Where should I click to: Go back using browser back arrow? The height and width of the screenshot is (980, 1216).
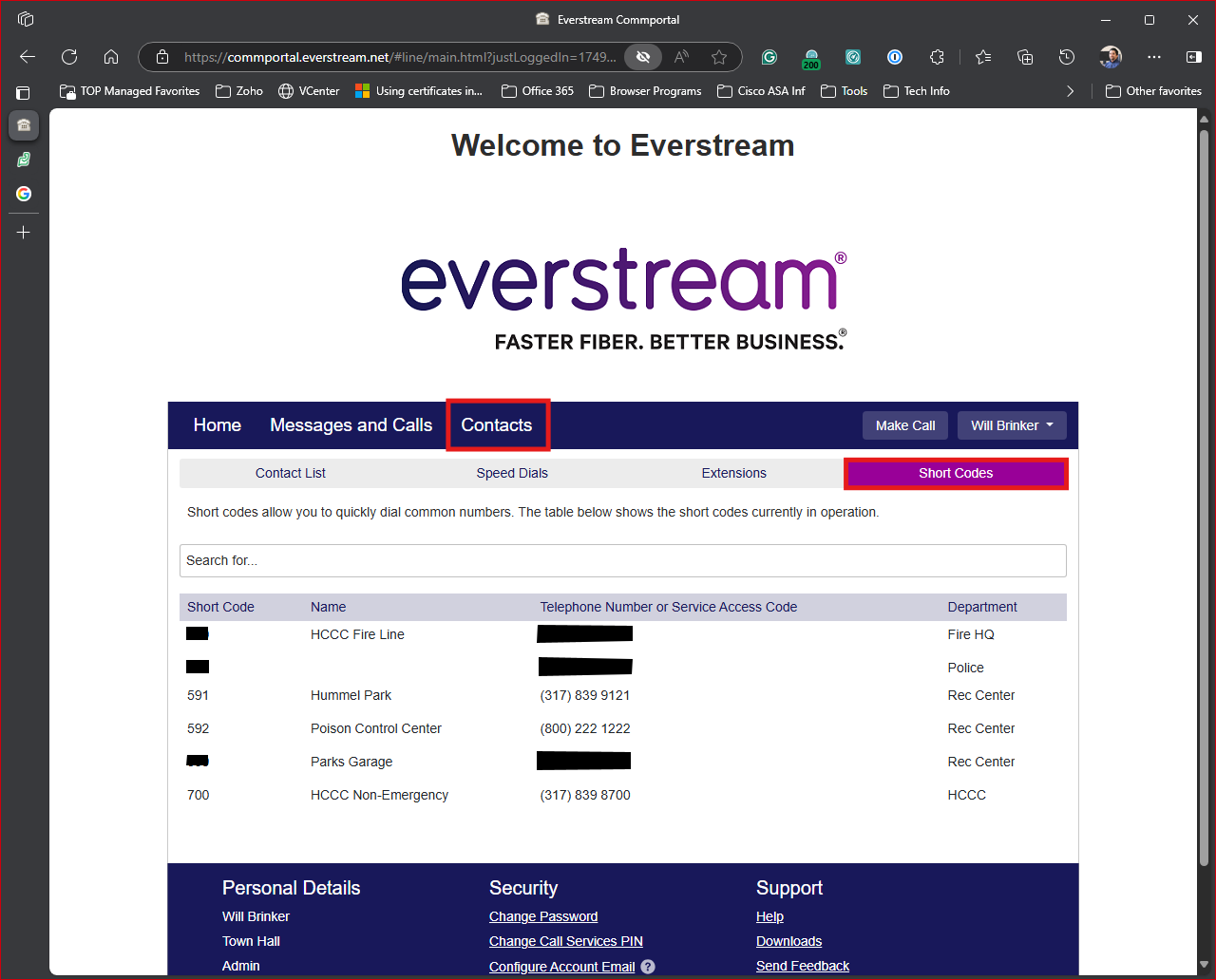(x=28, y=57)
